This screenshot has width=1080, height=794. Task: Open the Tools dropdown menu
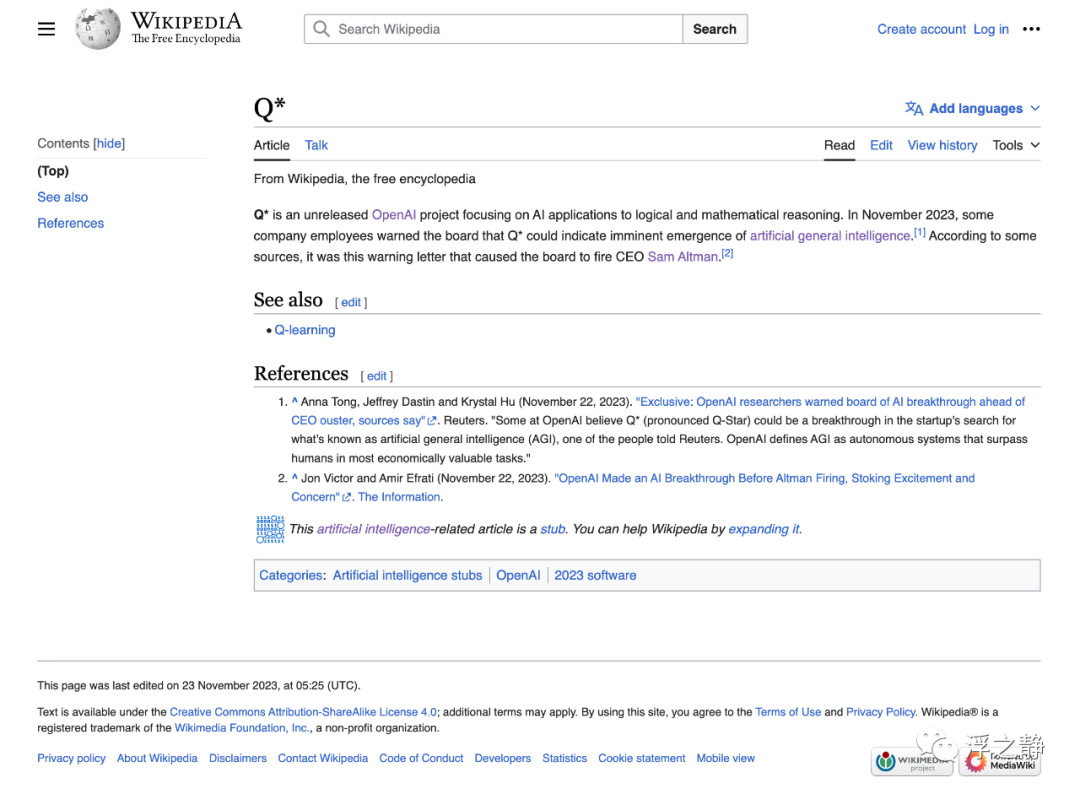coord(1016,145)
